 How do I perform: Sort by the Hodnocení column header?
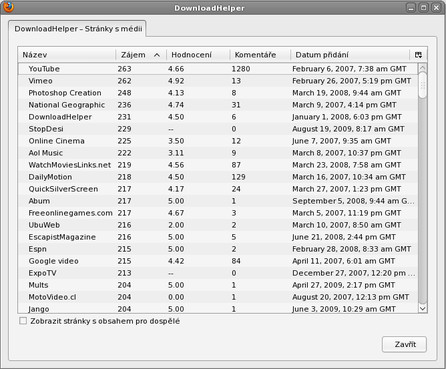[x=198, y=55]
